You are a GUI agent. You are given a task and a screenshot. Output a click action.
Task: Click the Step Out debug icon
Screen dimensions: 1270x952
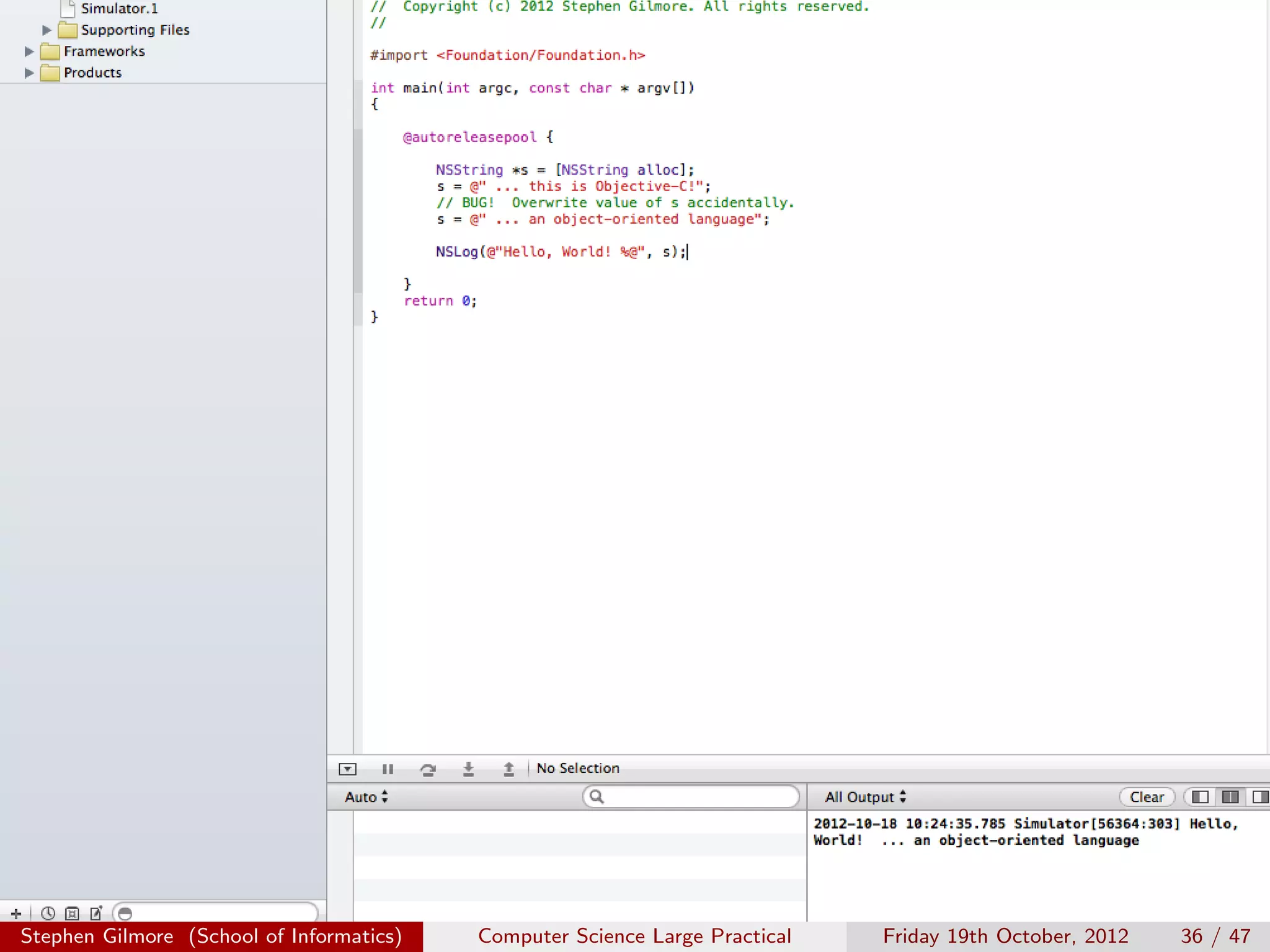[x=508, y=769]
